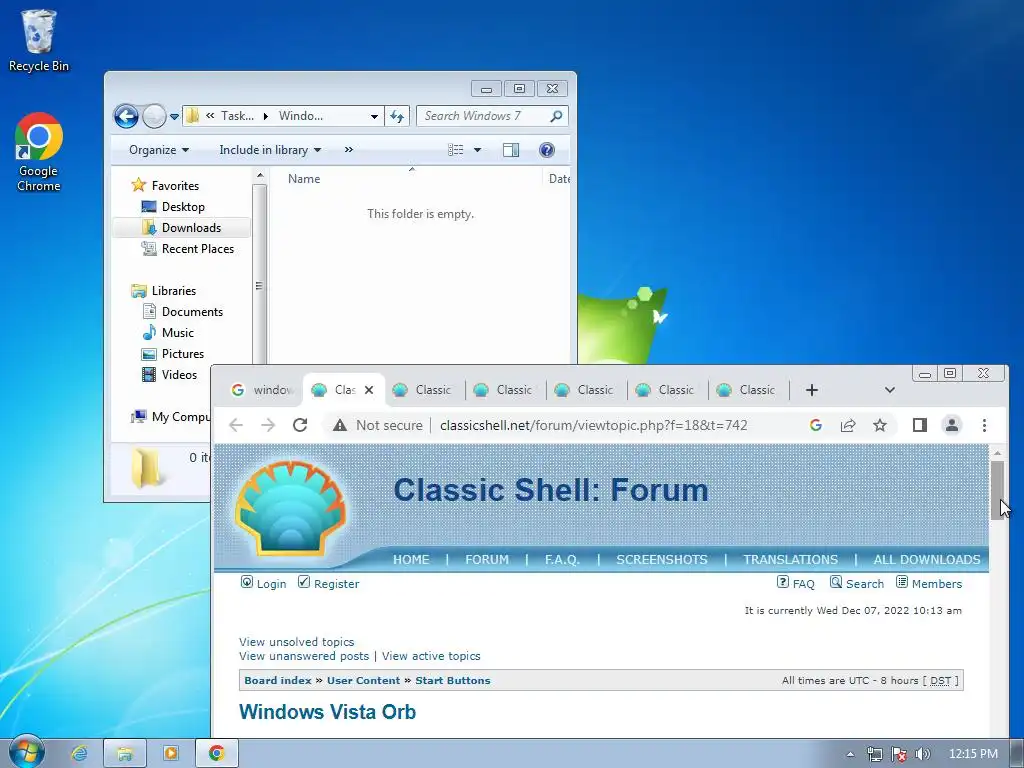
Task: Switch to third Chrome tab
Action: 422,390
